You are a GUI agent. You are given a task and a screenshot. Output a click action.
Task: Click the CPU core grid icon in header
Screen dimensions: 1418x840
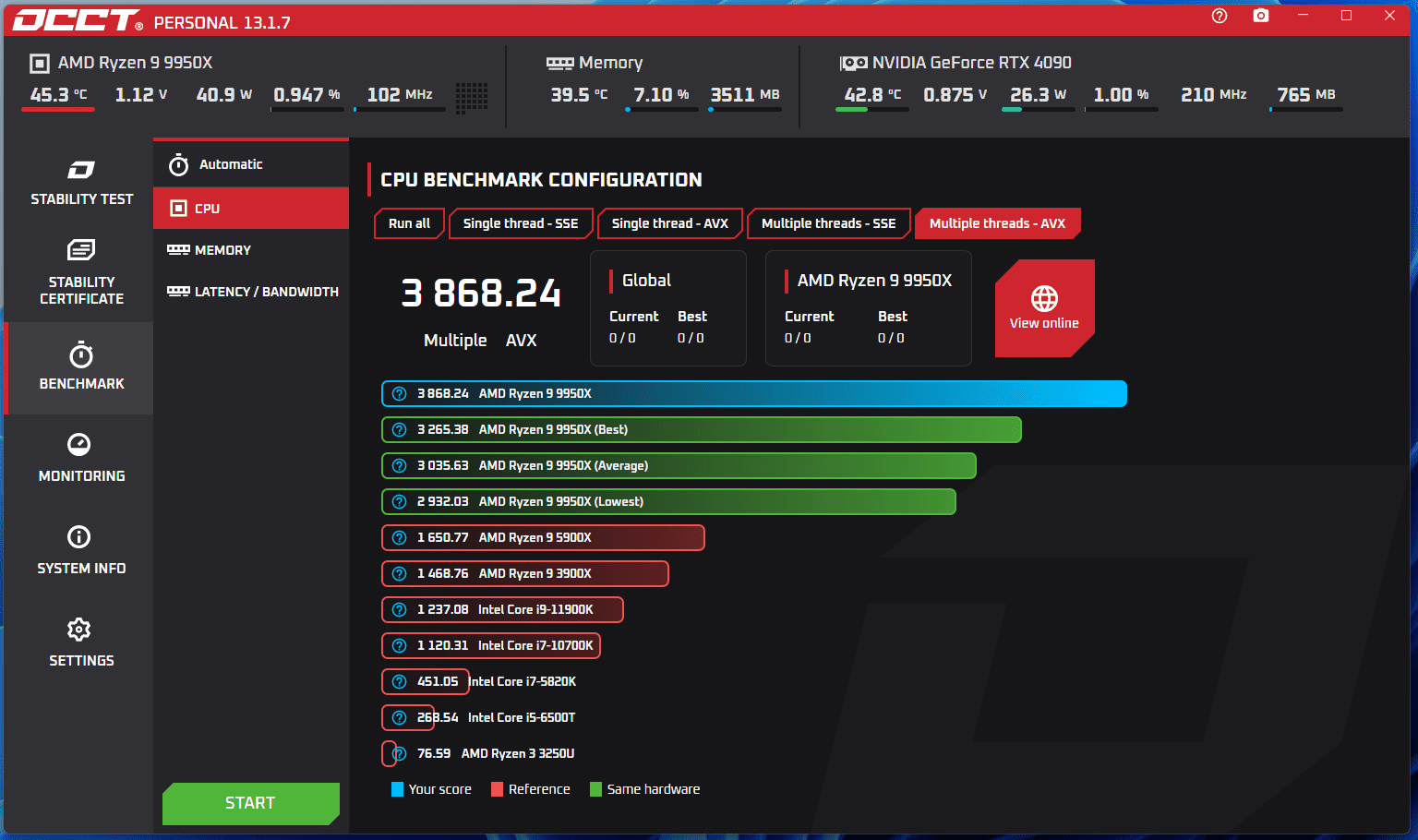pyautogui.click(x=472, y=97)
